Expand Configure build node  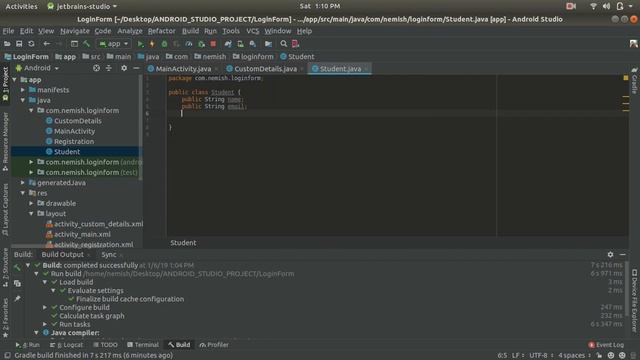pyautogui.click(x=45, y=307)
